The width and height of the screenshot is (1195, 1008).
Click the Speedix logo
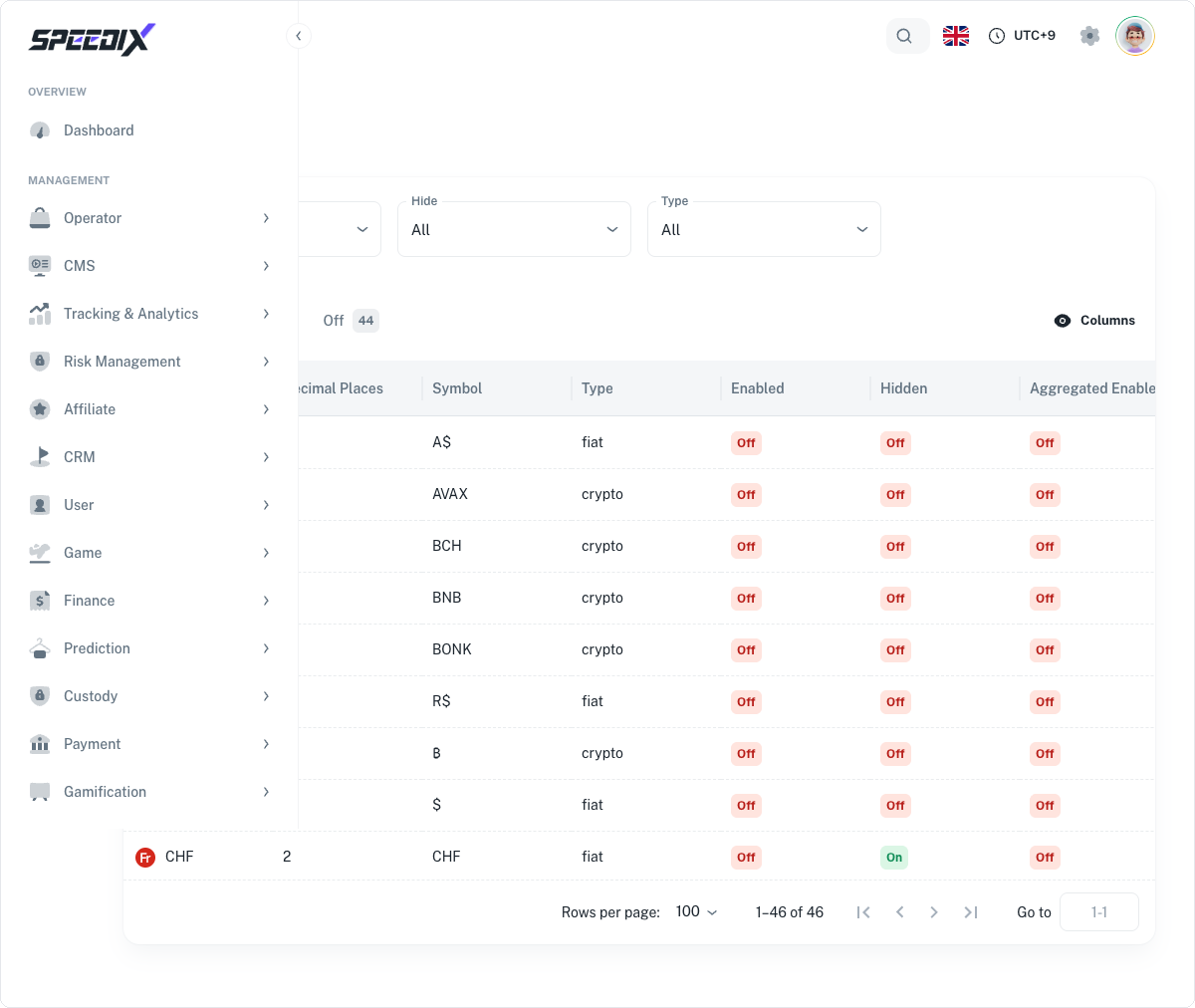(92, 39)
